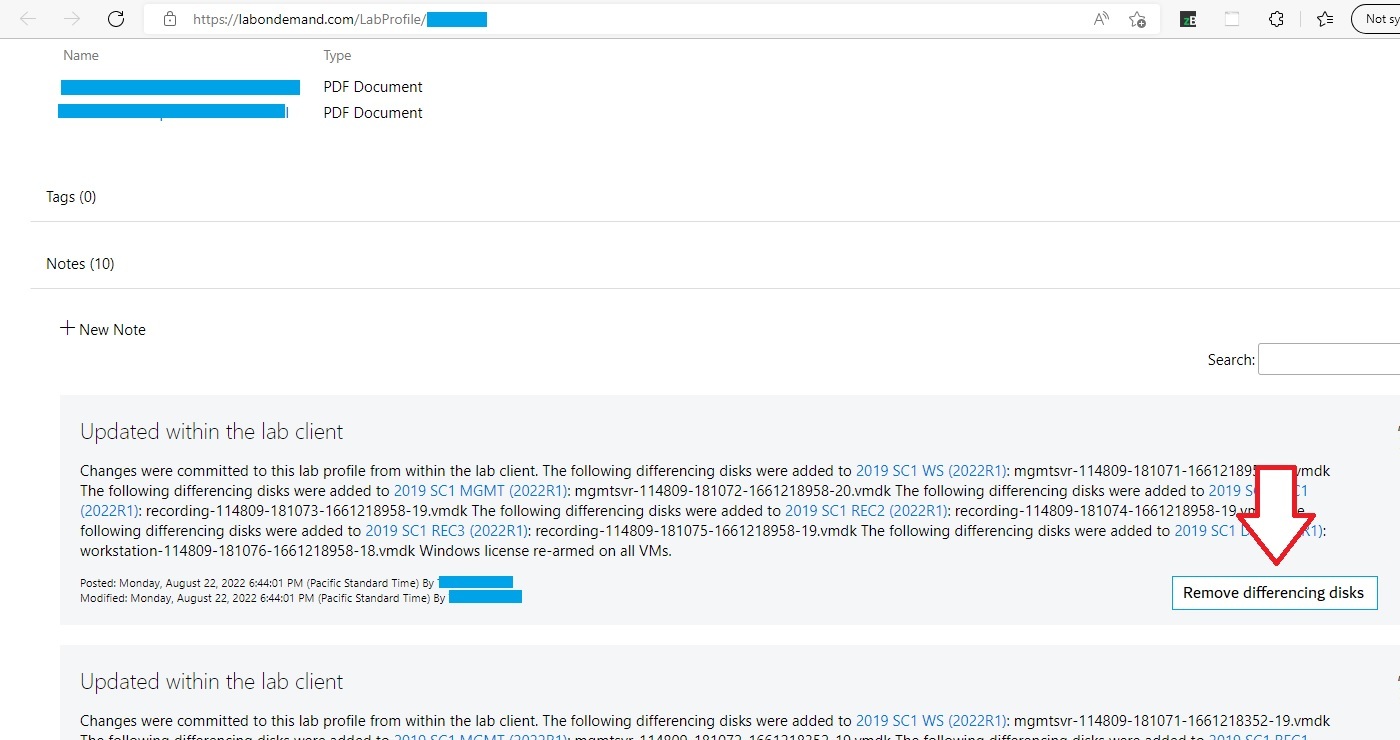Click the browser forward arrow
This screenshot has width=1400, height=740.
(72, 19)
